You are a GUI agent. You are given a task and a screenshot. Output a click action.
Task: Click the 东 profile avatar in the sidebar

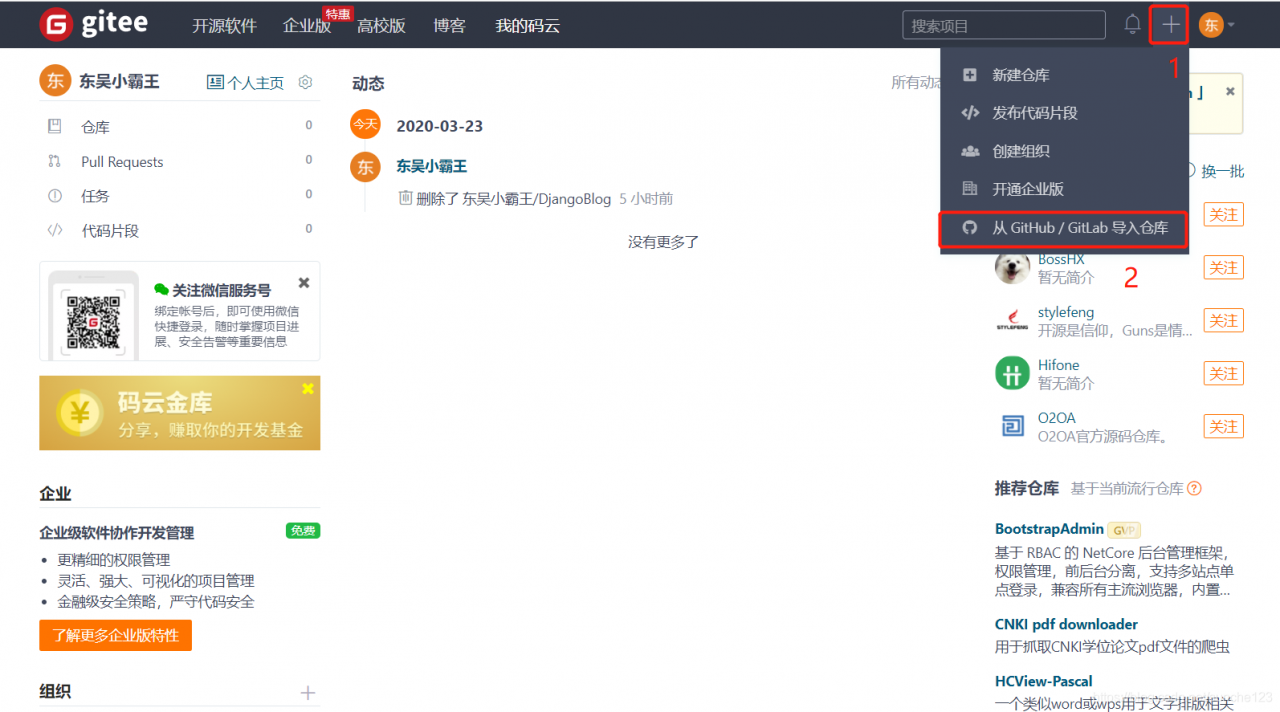point(55,81)
